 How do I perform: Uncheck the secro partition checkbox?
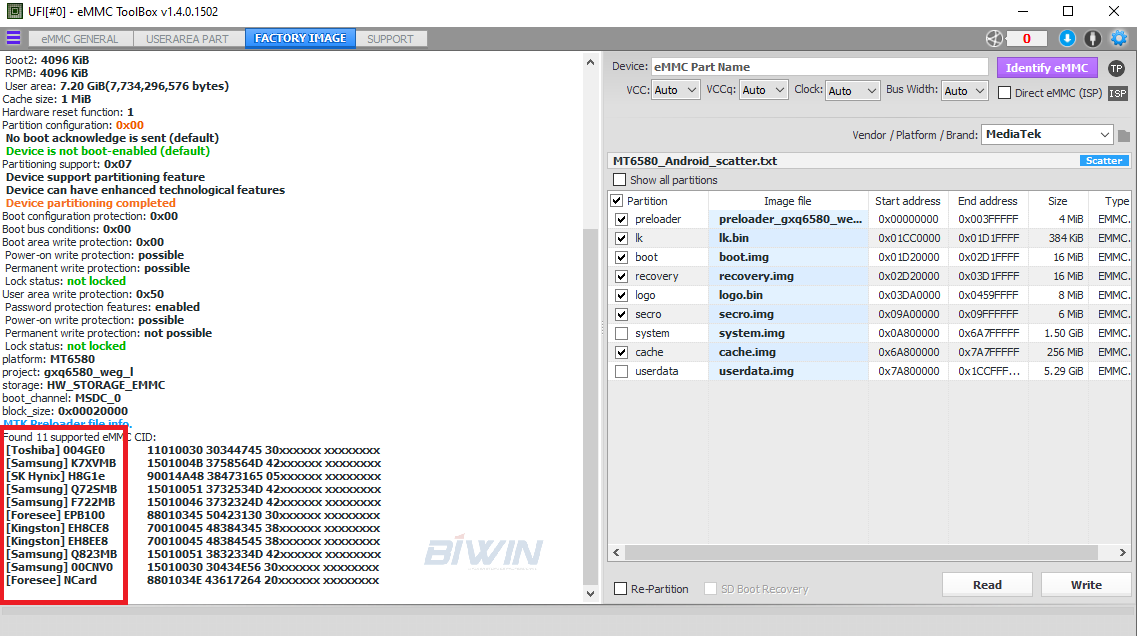click(x=621, y=314)
